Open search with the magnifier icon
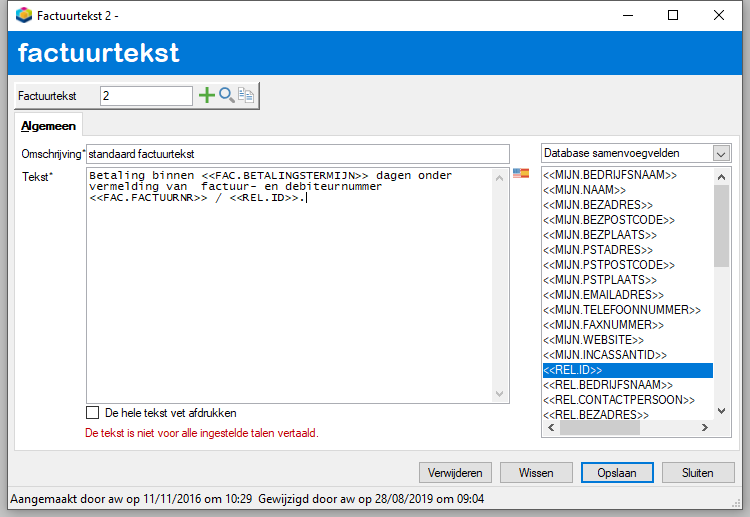 [227, 95]
